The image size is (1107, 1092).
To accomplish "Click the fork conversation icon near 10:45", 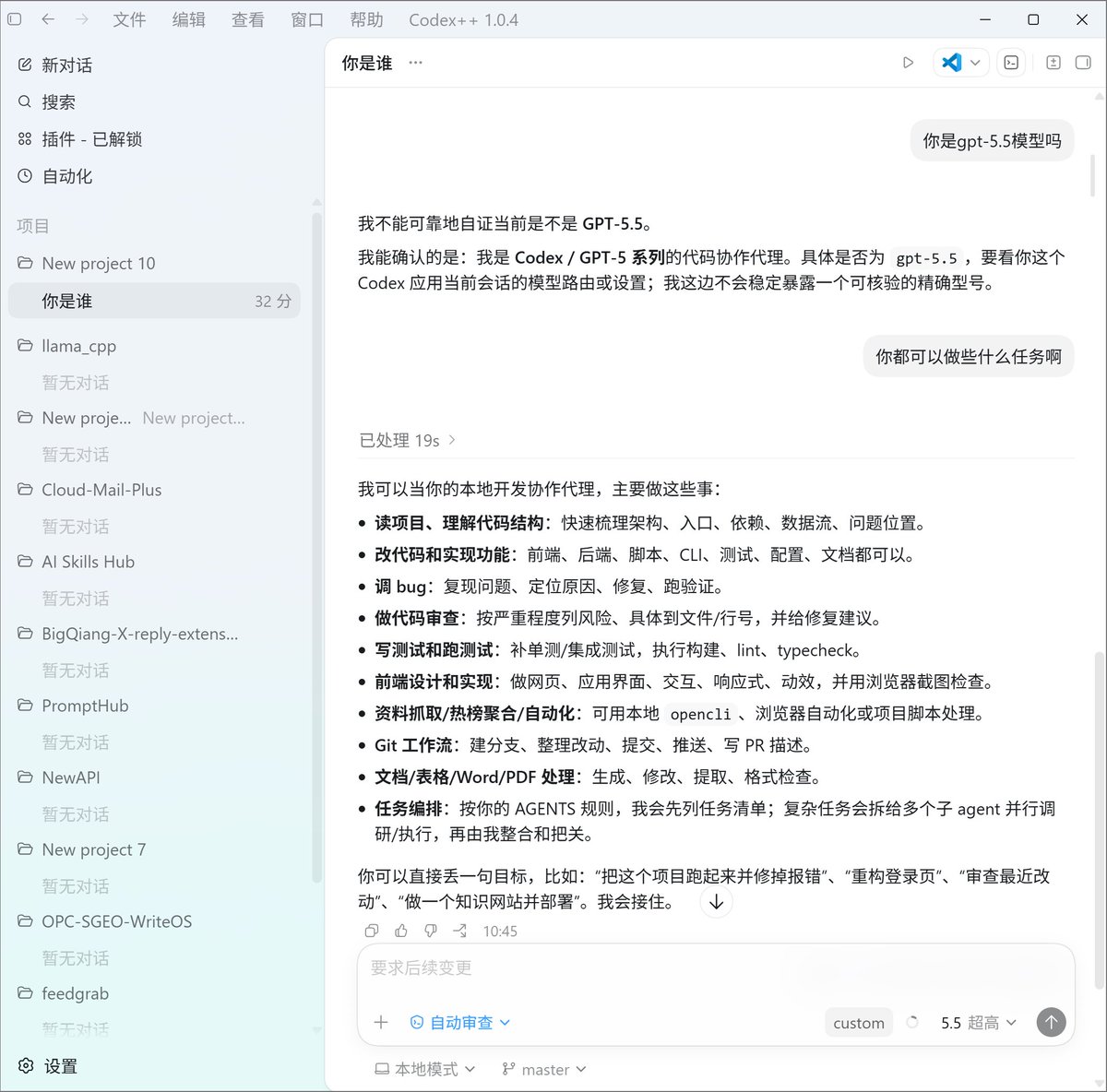I will tap(460, 931).
